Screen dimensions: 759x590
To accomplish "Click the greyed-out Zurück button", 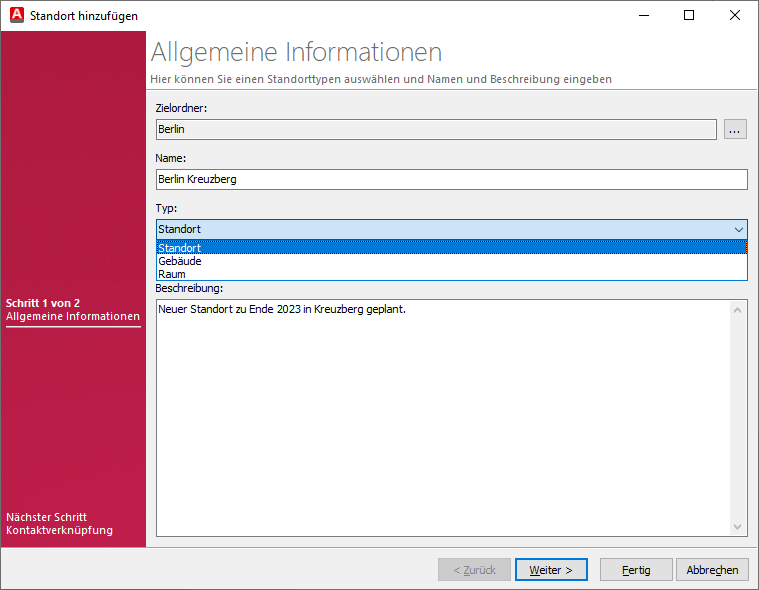I will coord(474,570).
